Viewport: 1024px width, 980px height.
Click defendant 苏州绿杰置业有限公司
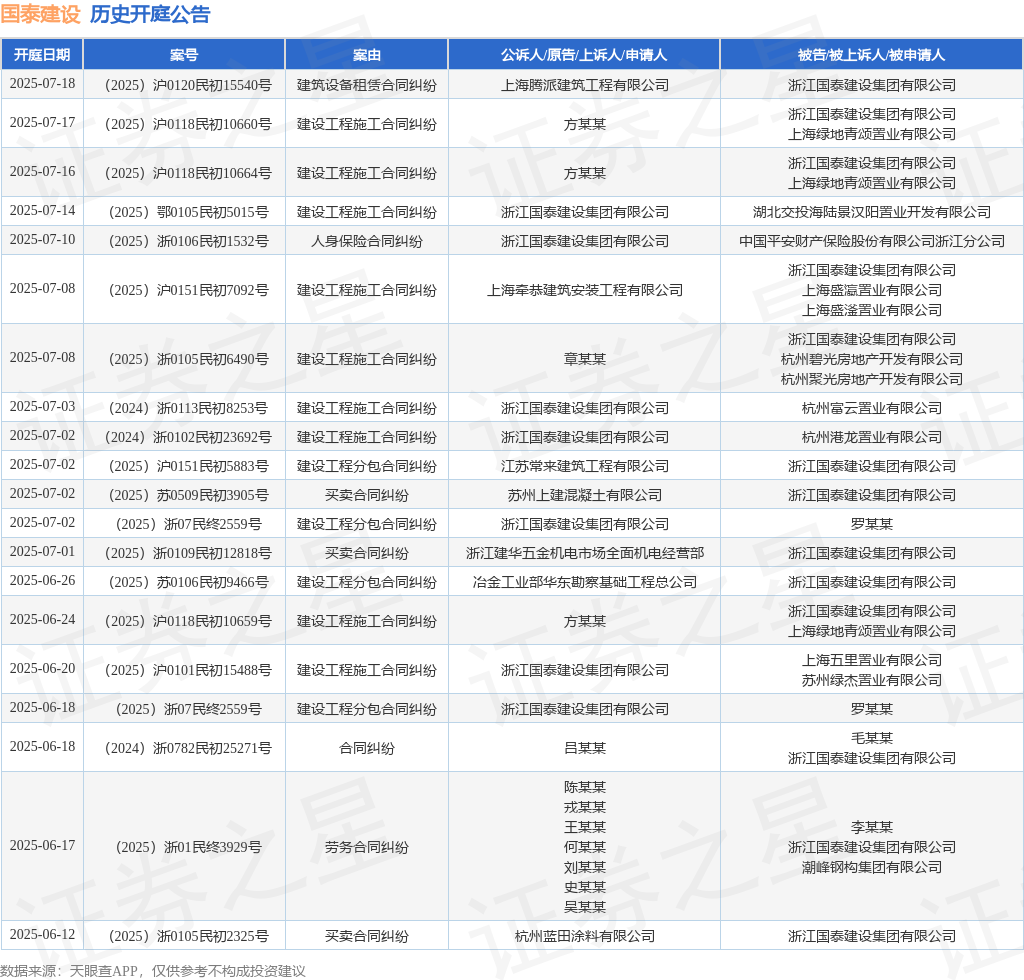pos(872,680)
